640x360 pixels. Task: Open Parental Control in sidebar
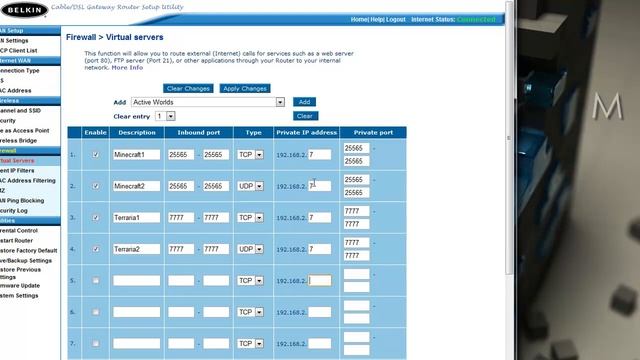19,231
